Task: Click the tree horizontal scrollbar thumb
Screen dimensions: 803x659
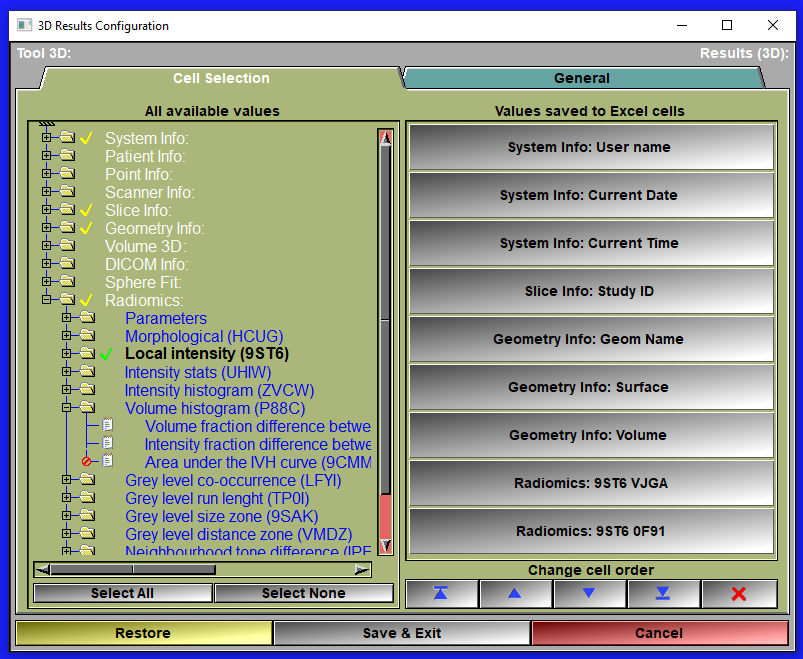Action: point(133,569)
